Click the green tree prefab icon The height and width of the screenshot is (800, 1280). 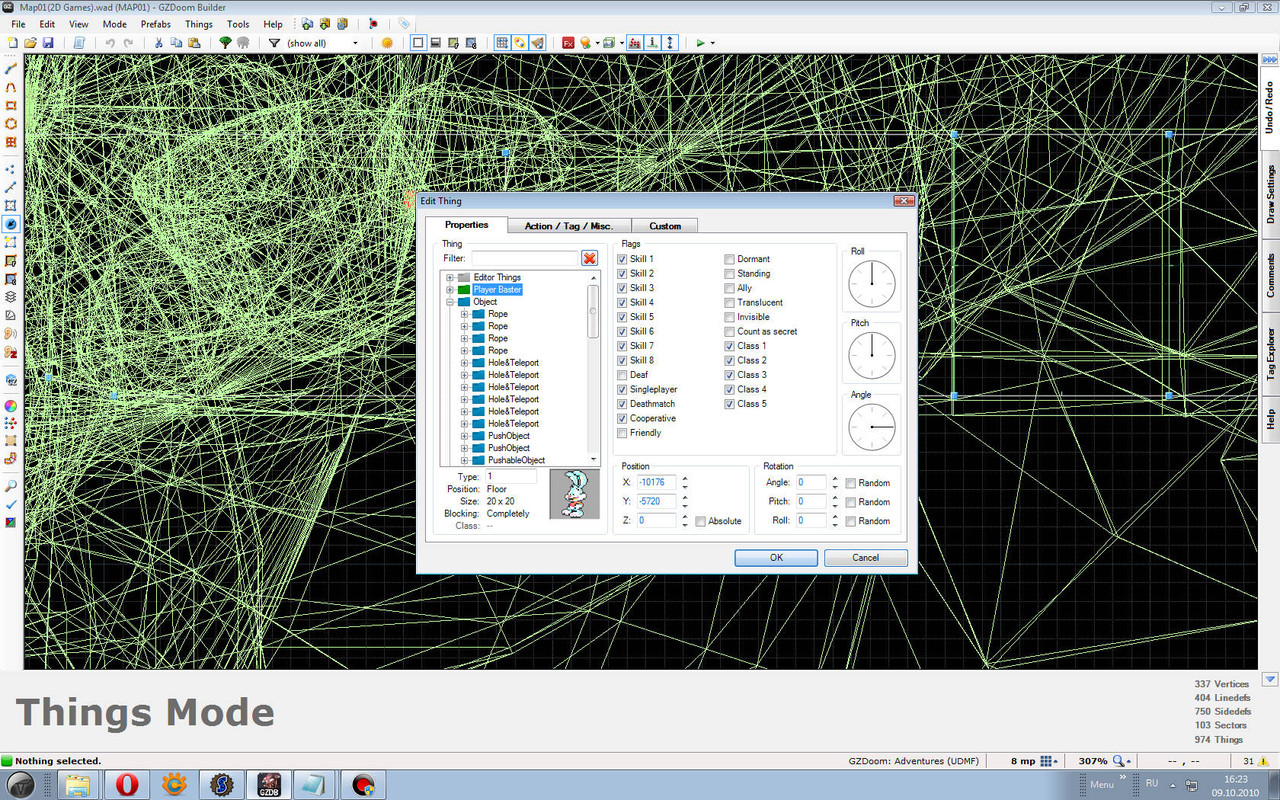coord(225,43)
